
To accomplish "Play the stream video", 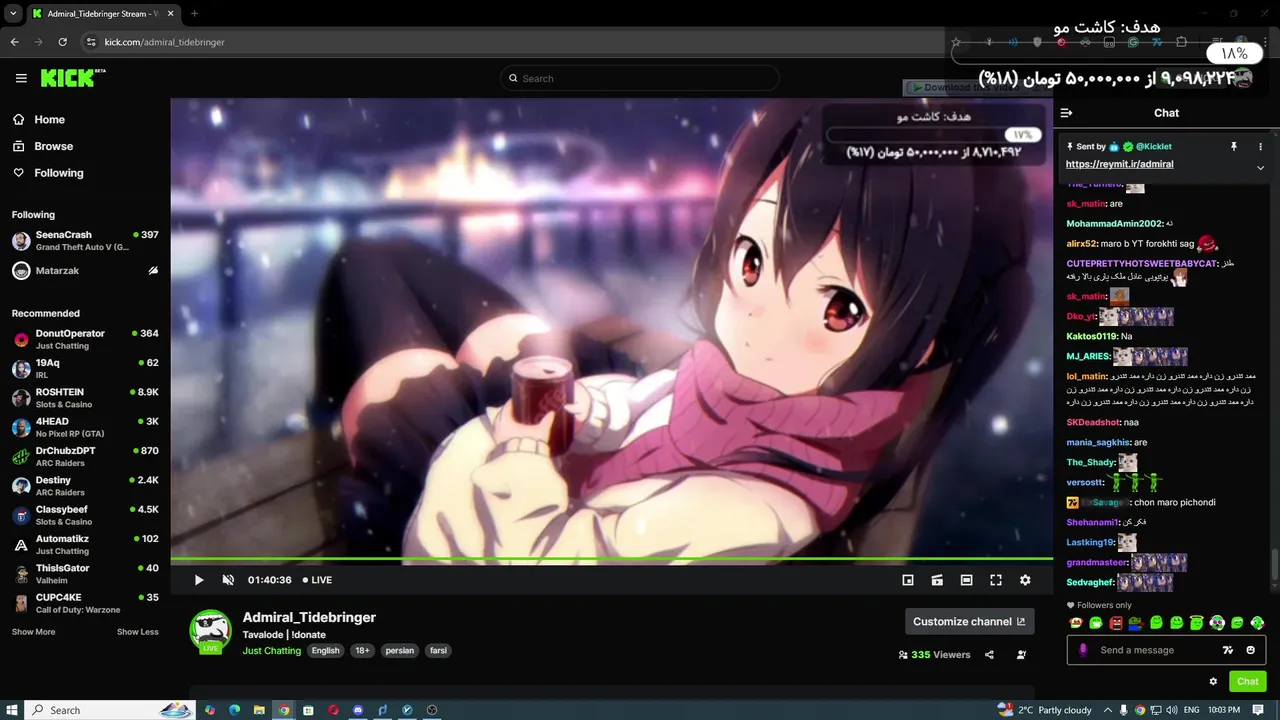I will [198, 580].
